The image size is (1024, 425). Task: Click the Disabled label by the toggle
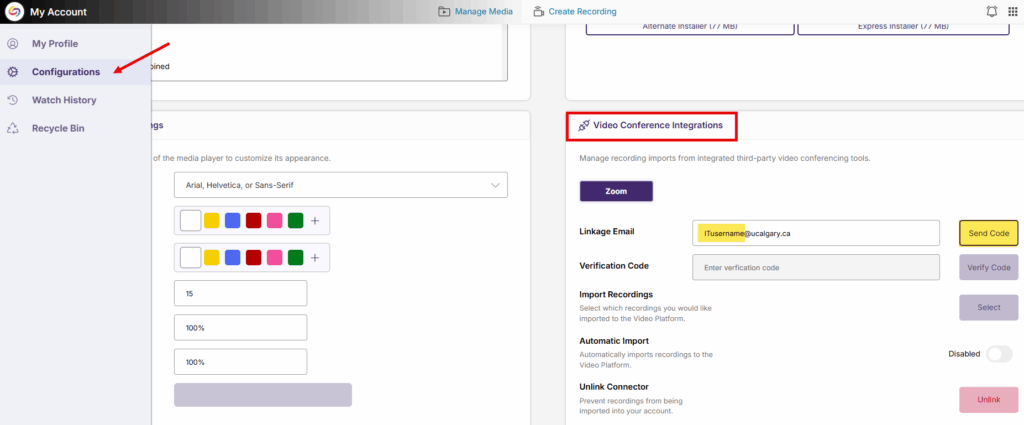point(964,354)
